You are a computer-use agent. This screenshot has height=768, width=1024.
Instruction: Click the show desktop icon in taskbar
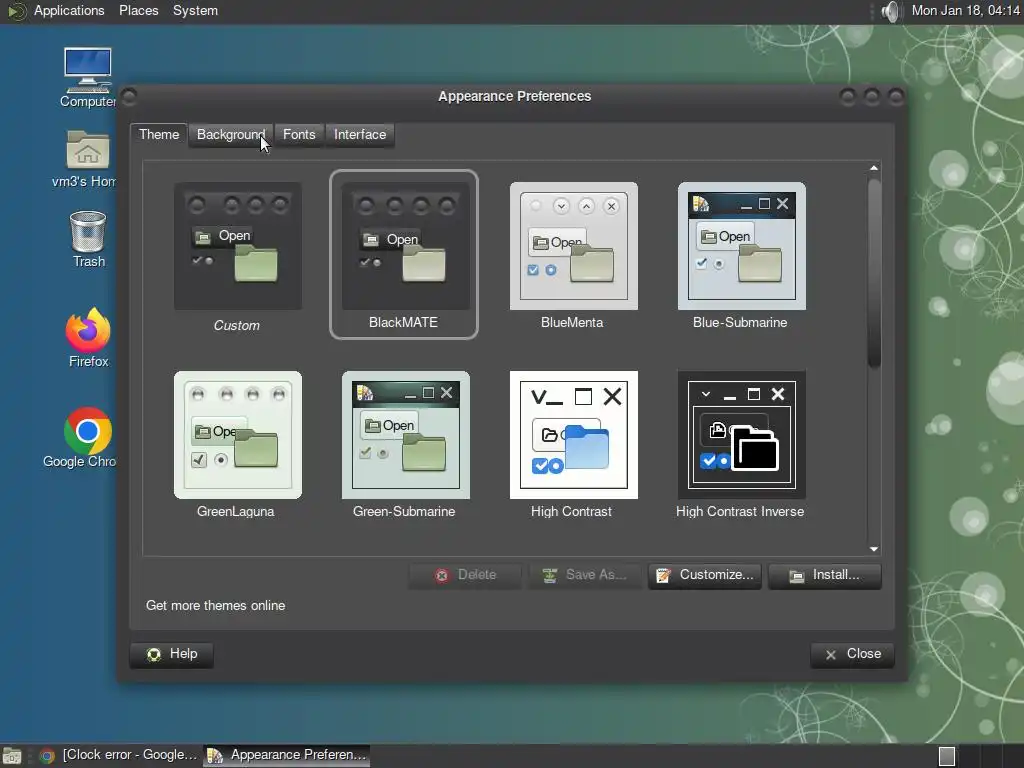pyautogui.click(x=12, y=756)
